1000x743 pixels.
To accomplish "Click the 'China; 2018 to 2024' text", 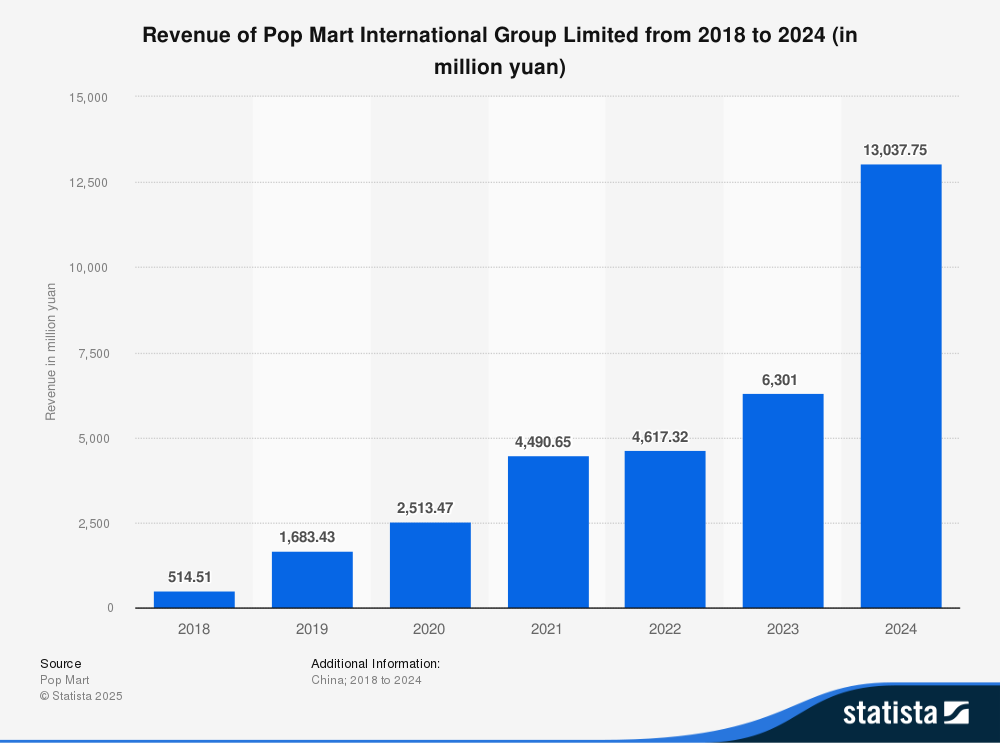I will 366,680.
